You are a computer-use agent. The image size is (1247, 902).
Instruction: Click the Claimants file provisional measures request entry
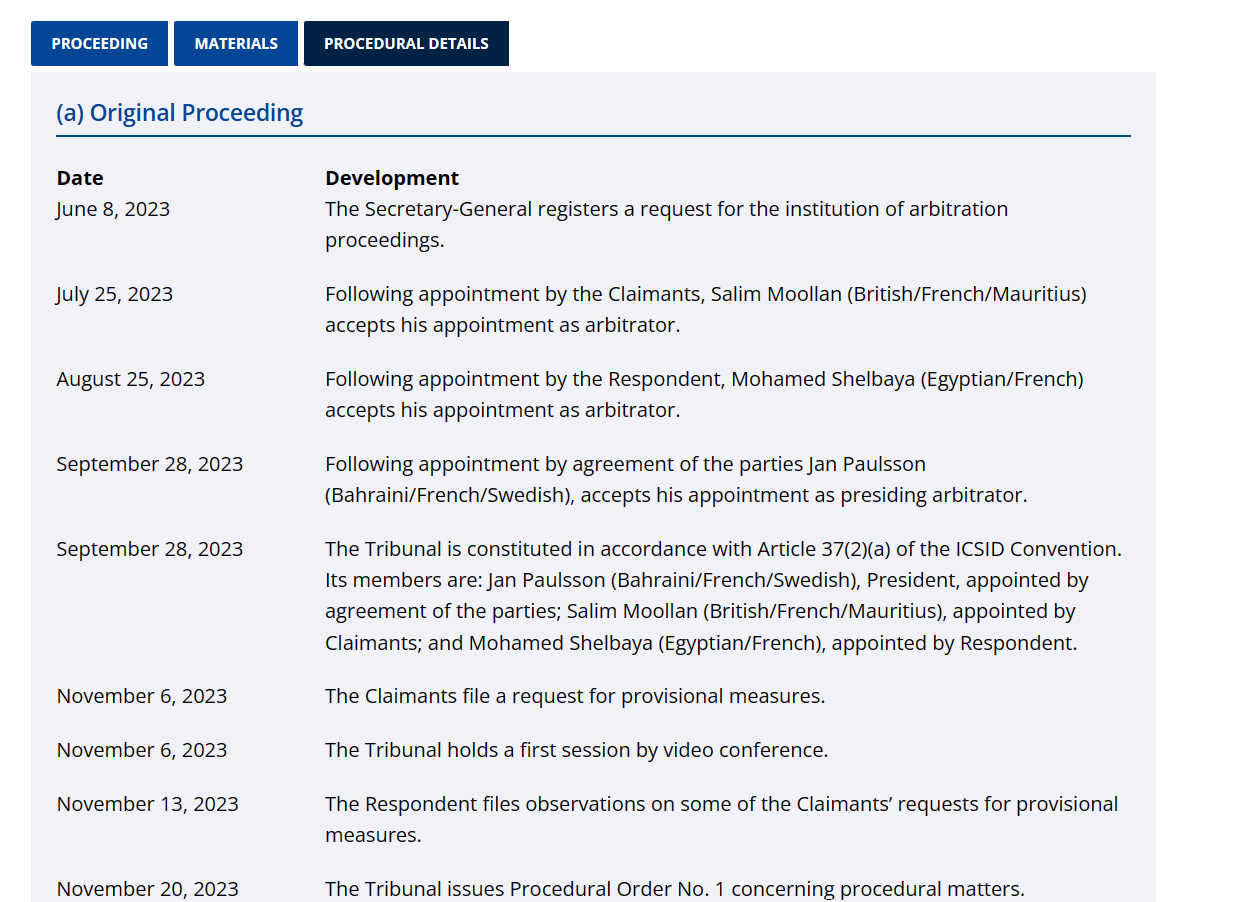pos(575,696)
